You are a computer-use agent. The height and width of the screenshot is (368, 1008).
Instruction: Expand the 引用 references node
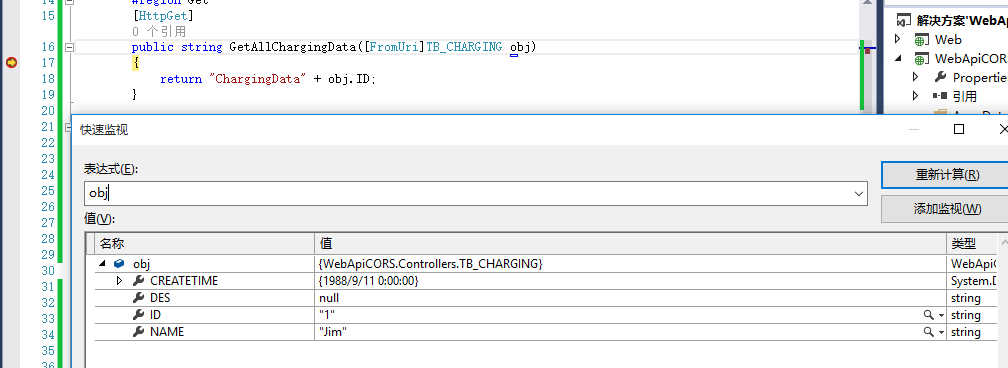click(916, 96)
